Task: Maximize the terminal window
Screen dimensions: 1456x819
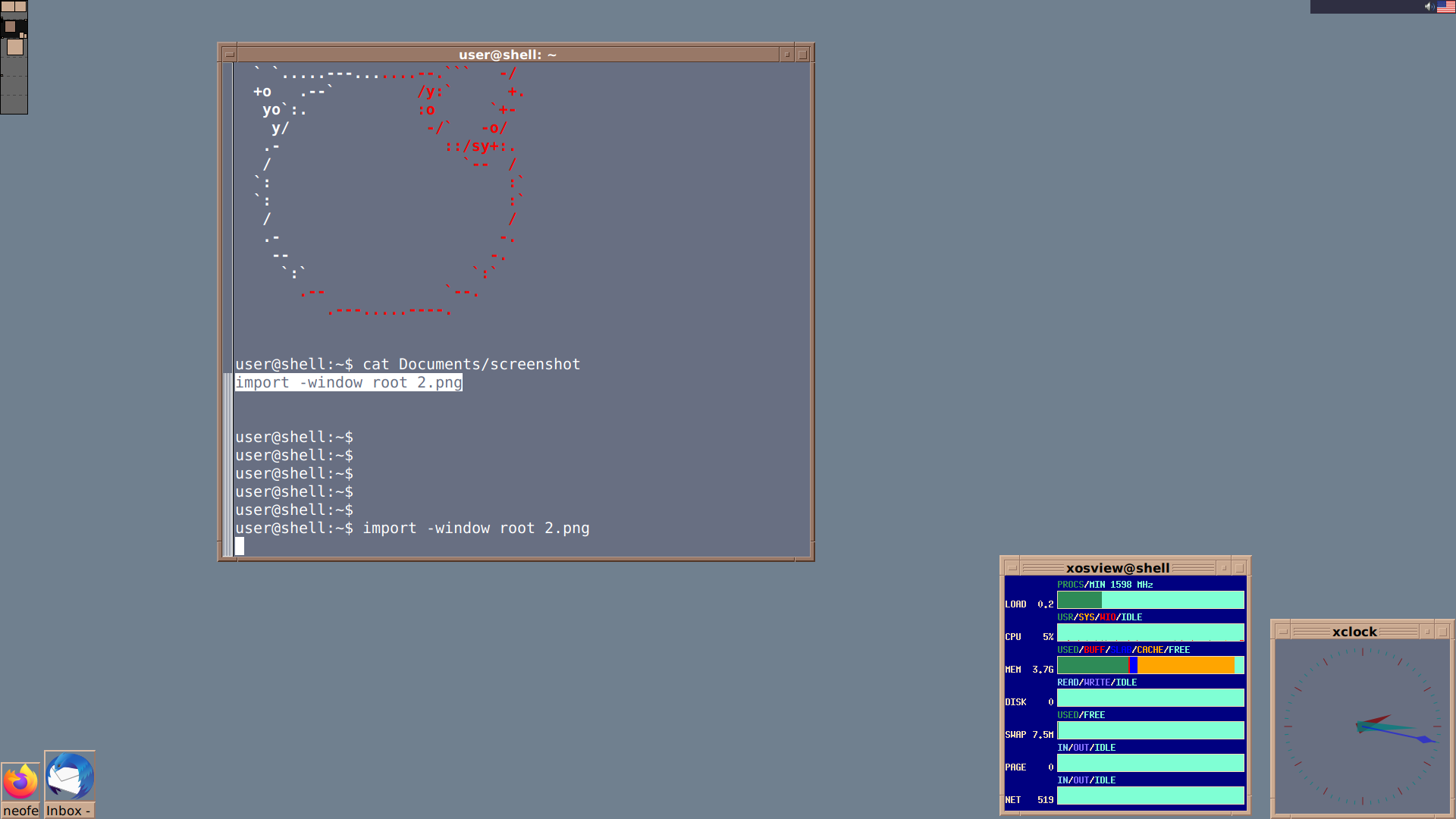Action: (803, 55)
